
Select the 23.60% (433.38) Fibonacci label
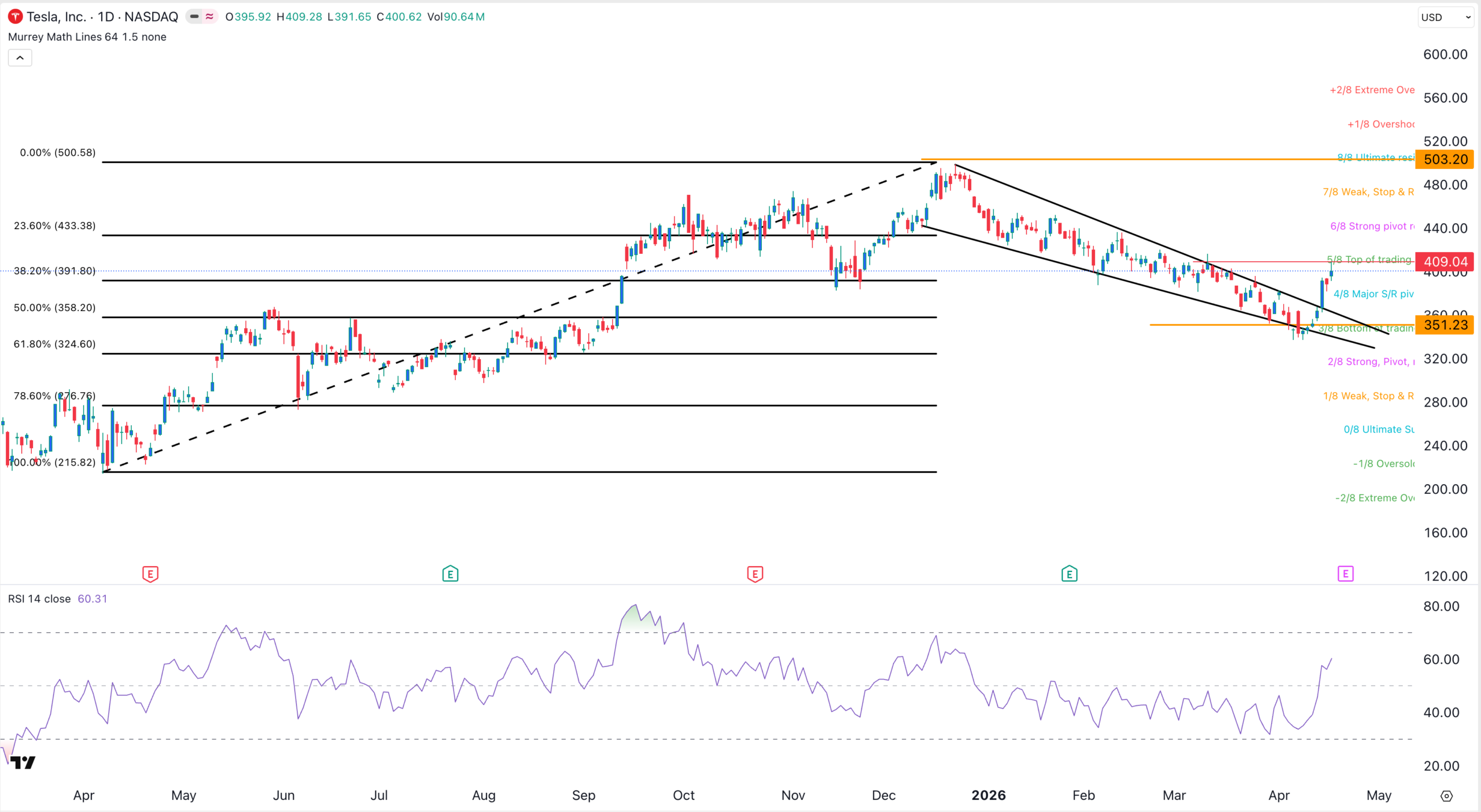(55, 226)
